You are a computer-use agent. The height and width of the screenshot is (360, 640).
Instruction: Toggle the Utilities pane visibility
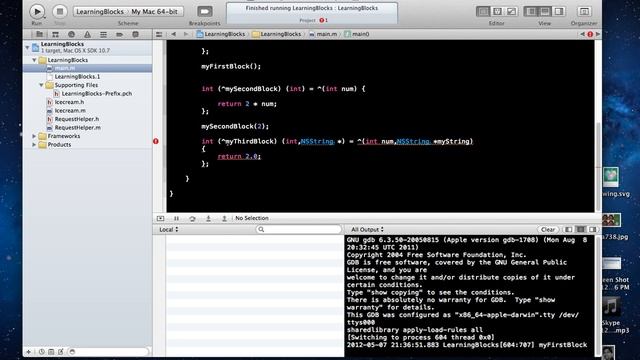[559, 11]
